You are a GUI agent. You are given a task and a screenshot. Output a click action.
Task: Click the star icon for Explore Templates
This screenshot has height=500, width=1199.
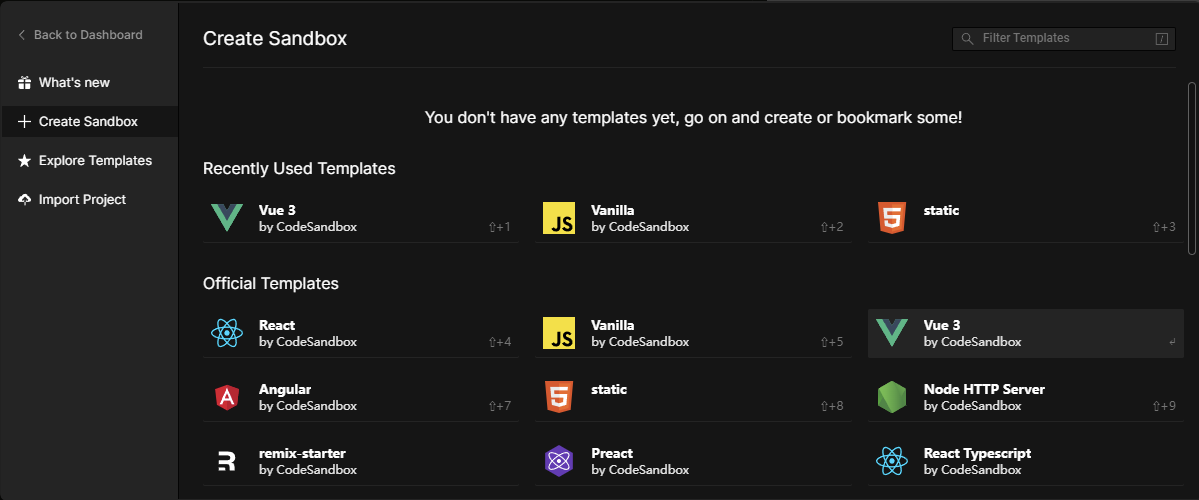tap(24, 161)
